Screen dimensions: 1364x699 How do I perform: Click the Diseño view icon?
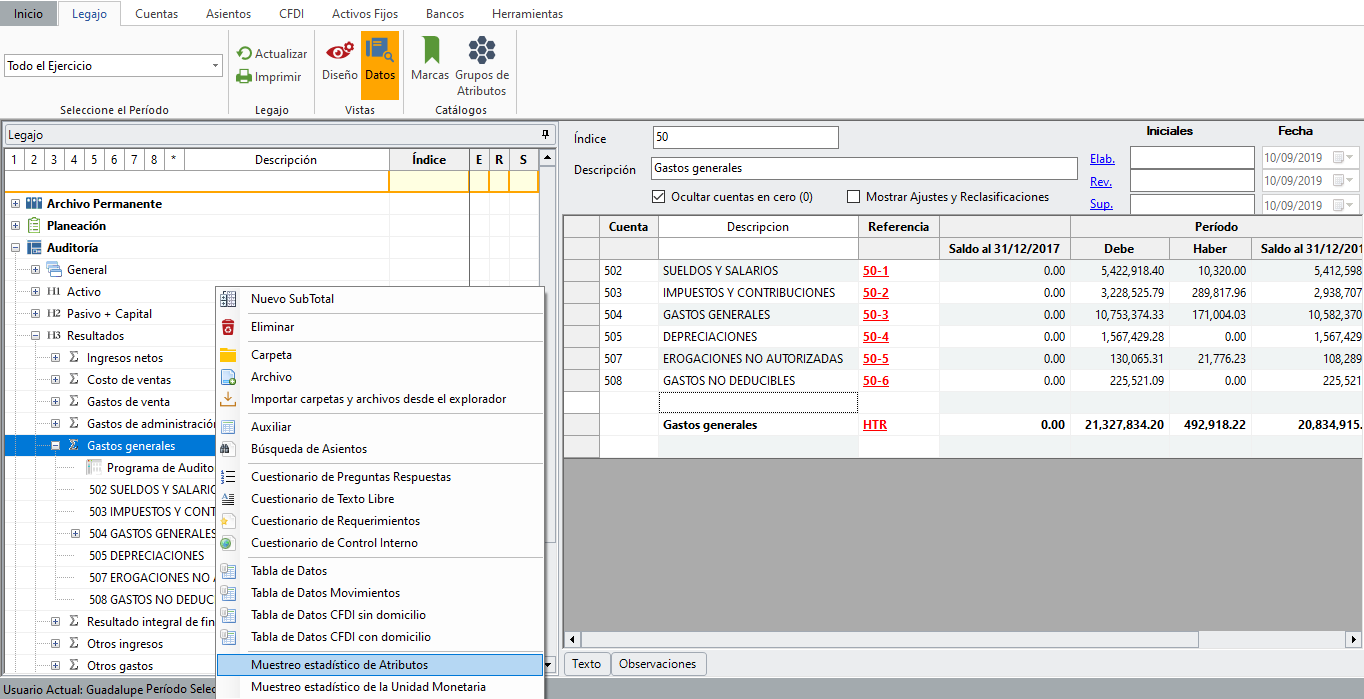(x=339, y=52)
